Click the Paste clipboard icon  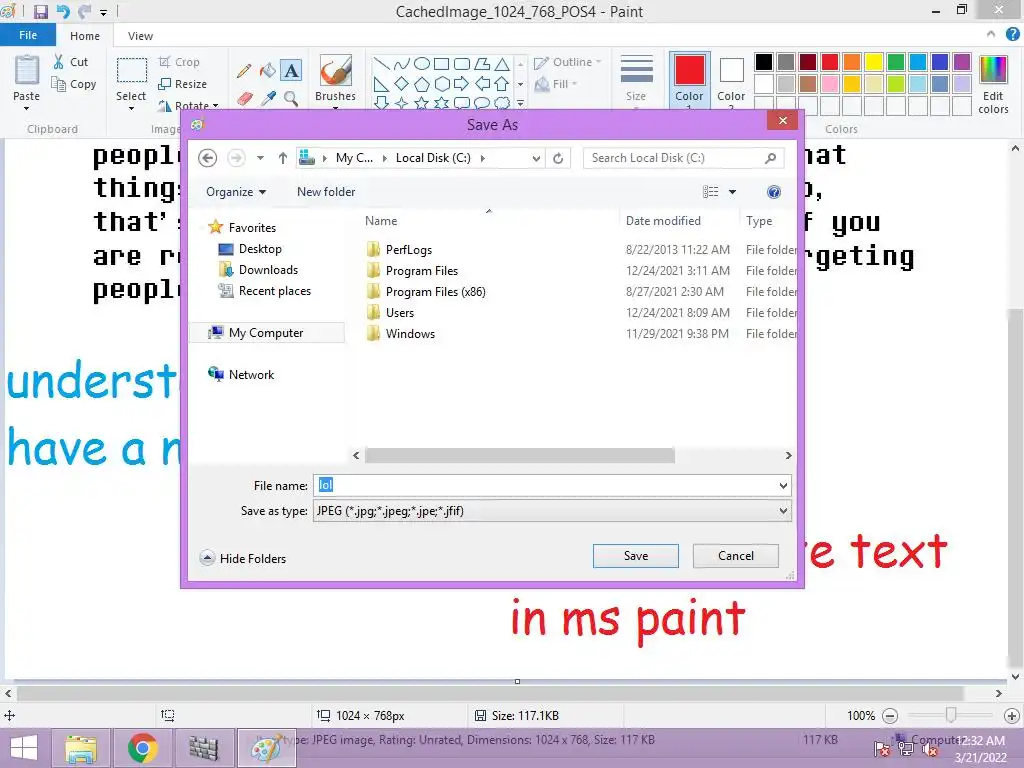(x=27, y=71)
